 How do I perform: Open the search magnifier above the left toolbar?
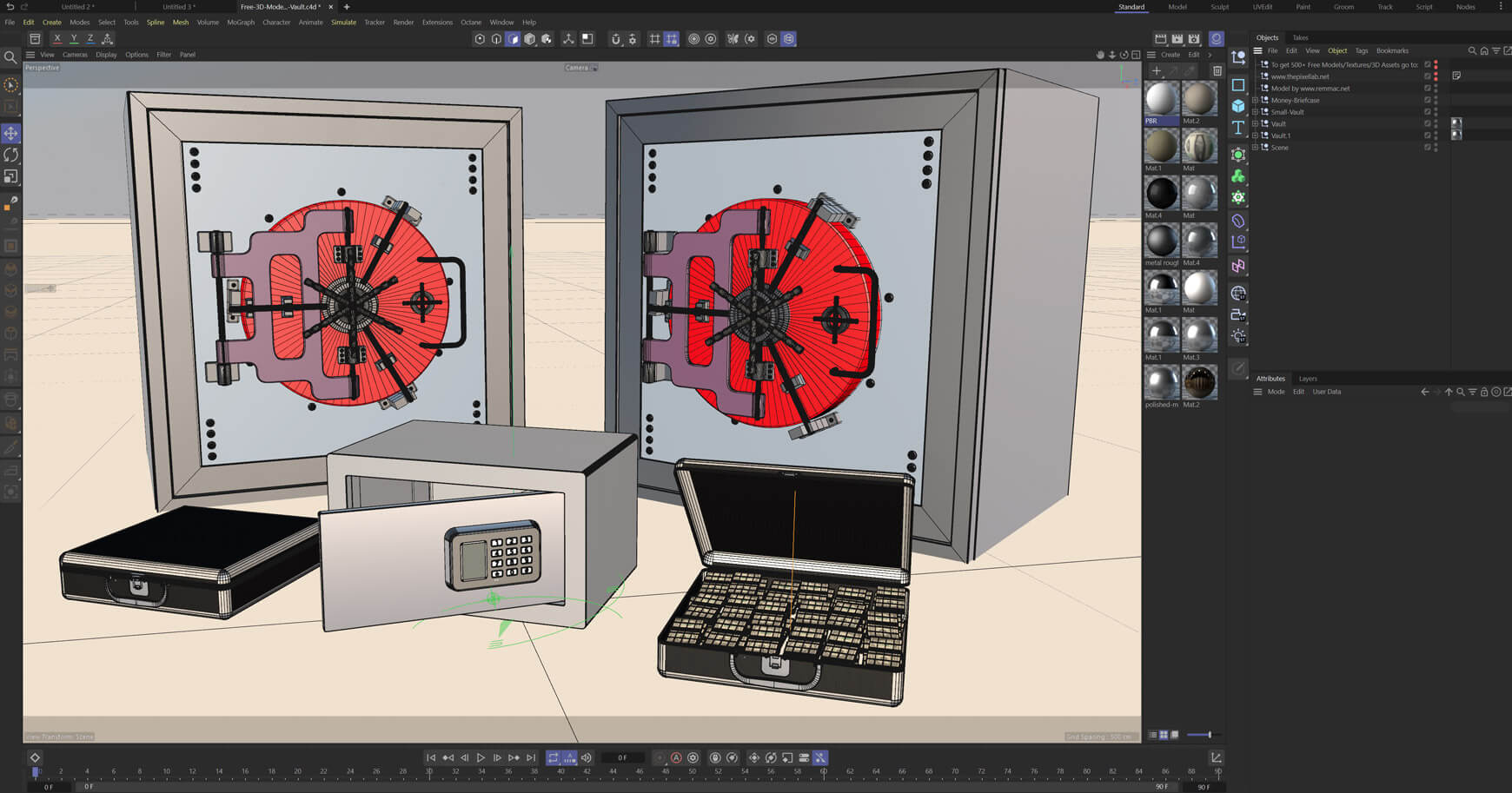pyautogui.click(x=10, y=57)
